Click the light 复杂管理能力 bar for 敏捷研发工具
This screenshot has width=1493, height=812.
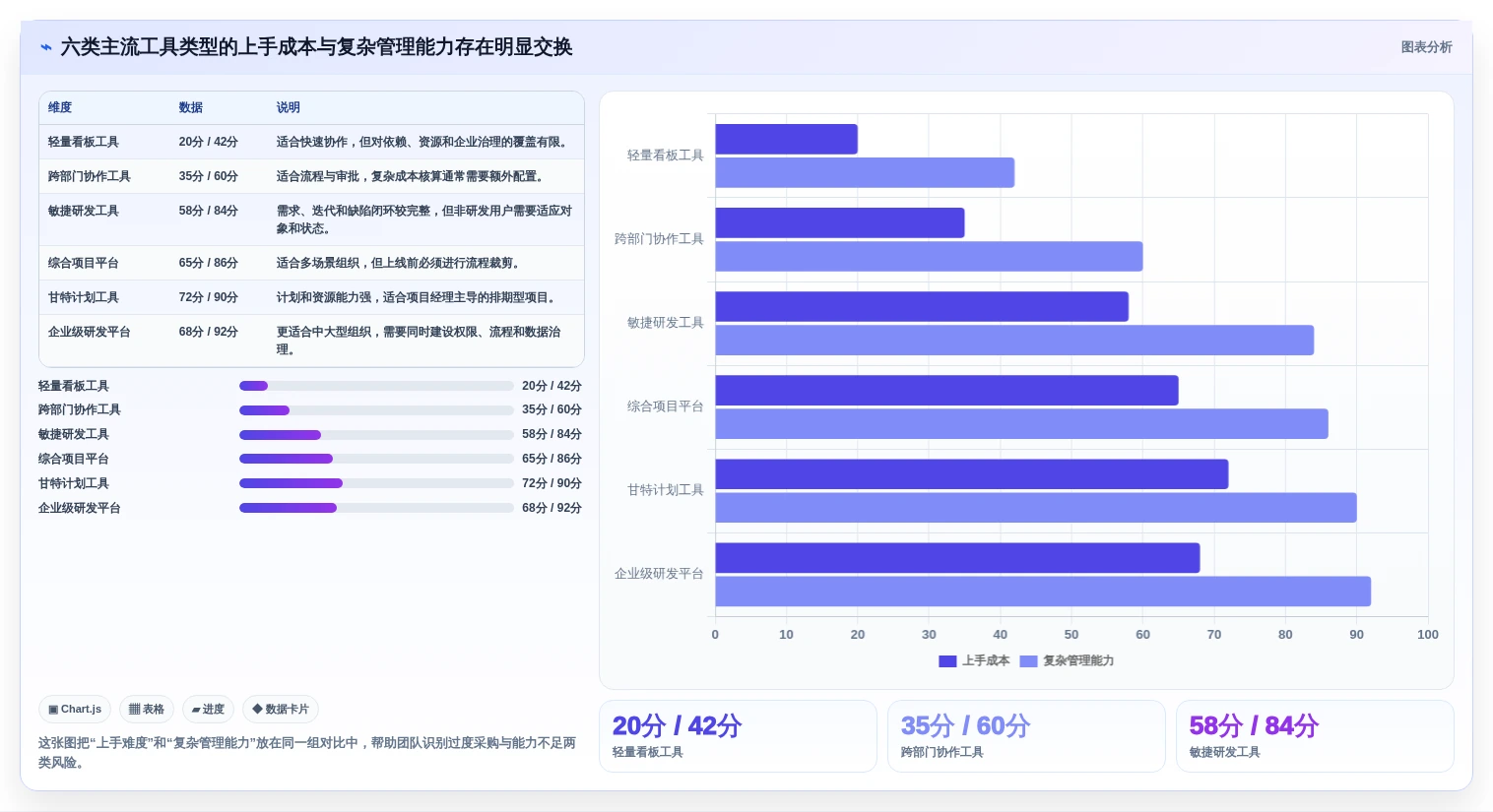[x=1014, y=340]
